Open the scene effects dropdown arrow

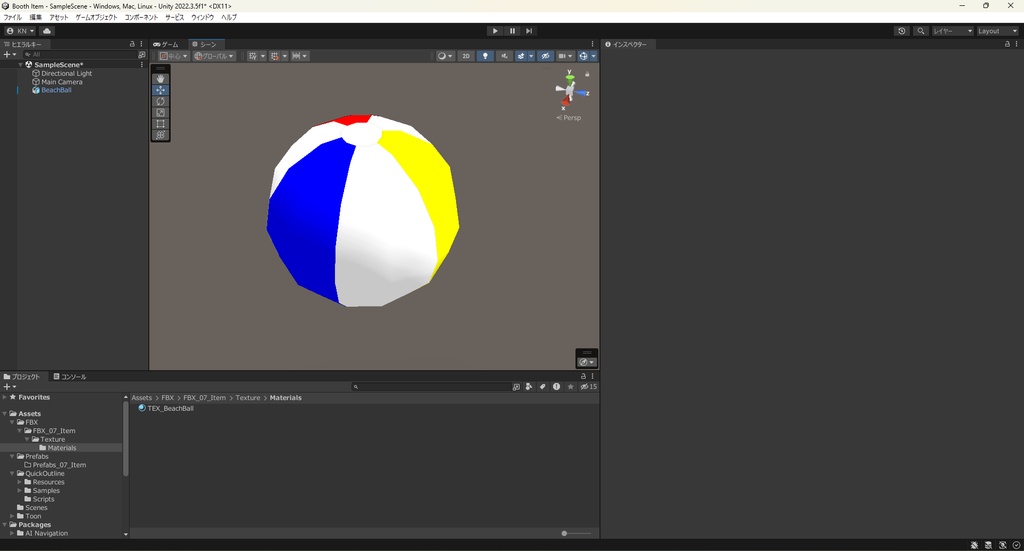tap(531, 56)
